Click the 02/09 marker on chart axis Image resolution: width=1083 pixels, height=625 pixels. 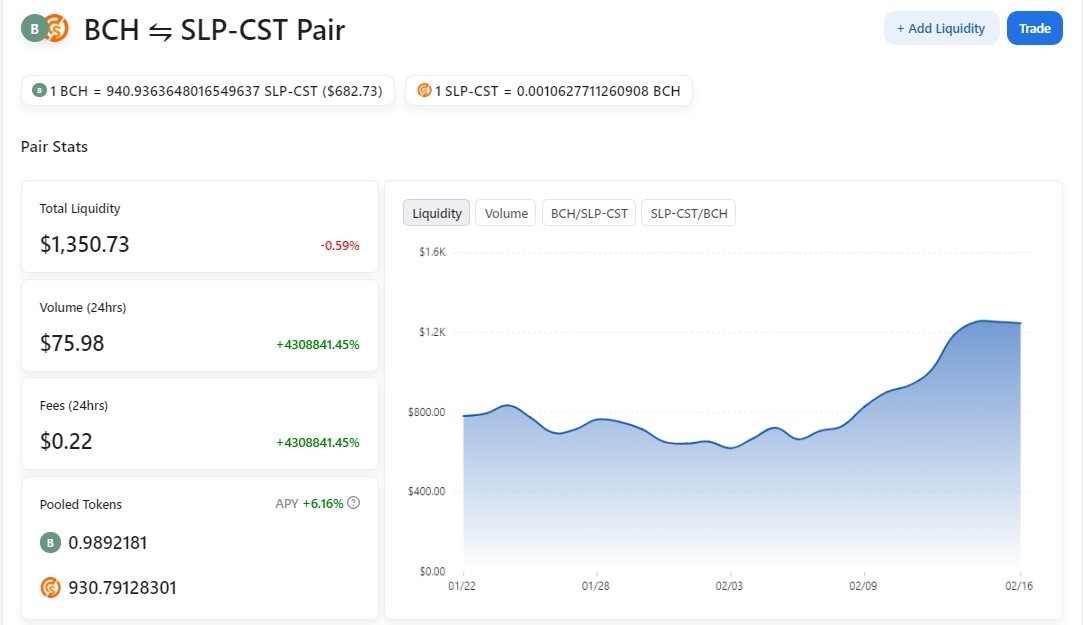[863, 586]
